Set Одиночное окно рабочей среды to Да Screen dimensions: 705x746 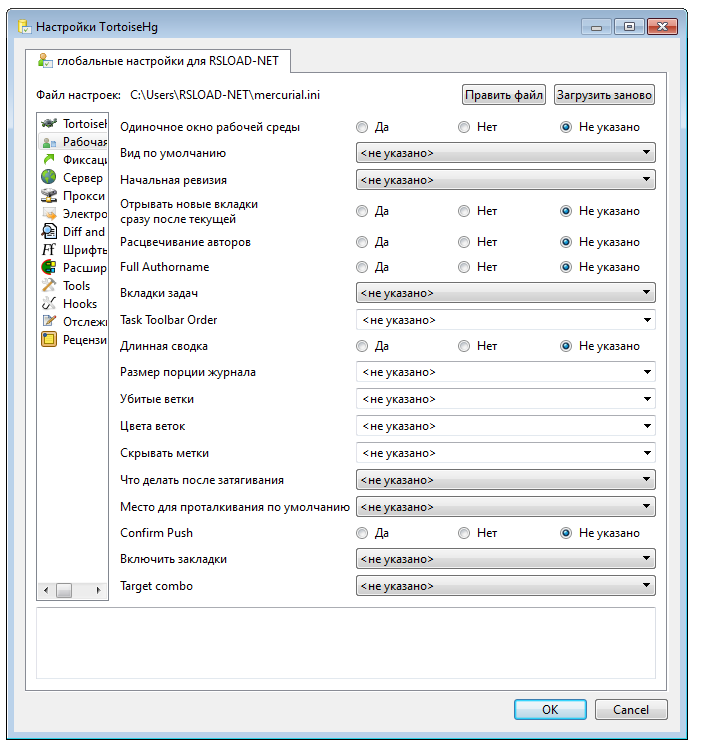tap(362, 127)
